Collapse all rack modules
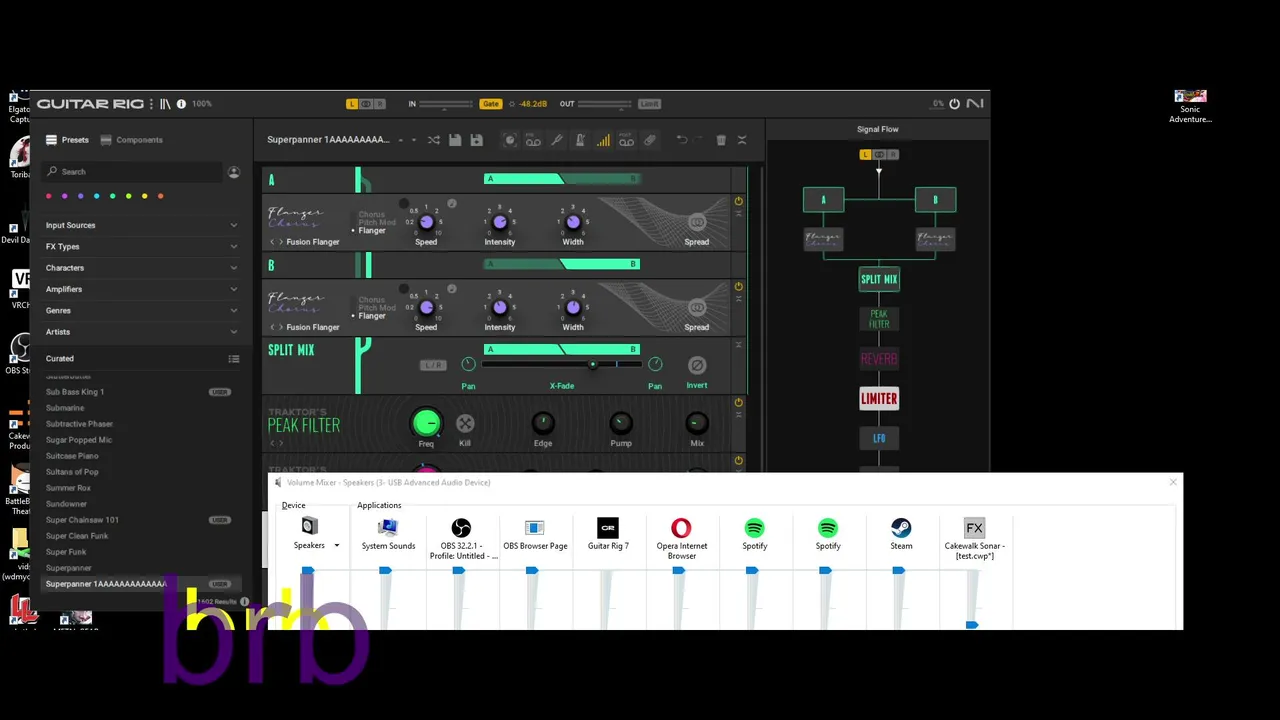 742,140
